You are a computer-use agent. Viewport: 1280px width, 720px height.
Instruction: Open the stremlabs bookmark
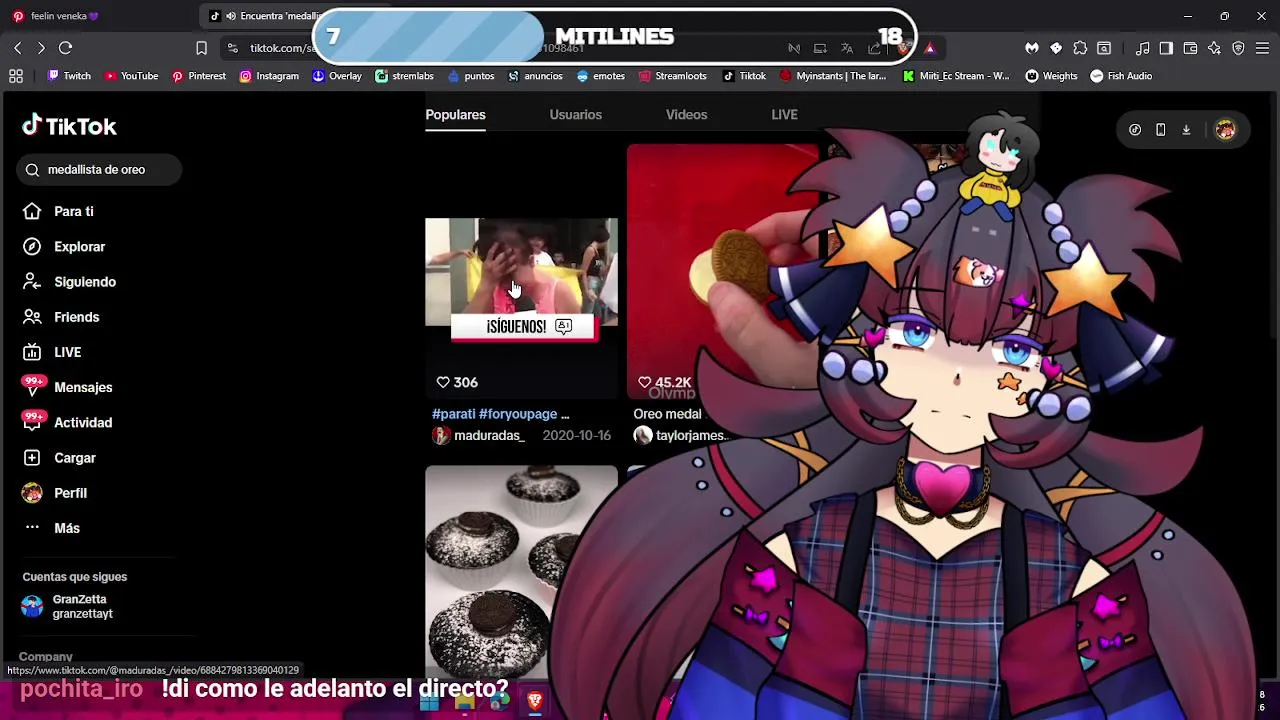coord(404,76)
